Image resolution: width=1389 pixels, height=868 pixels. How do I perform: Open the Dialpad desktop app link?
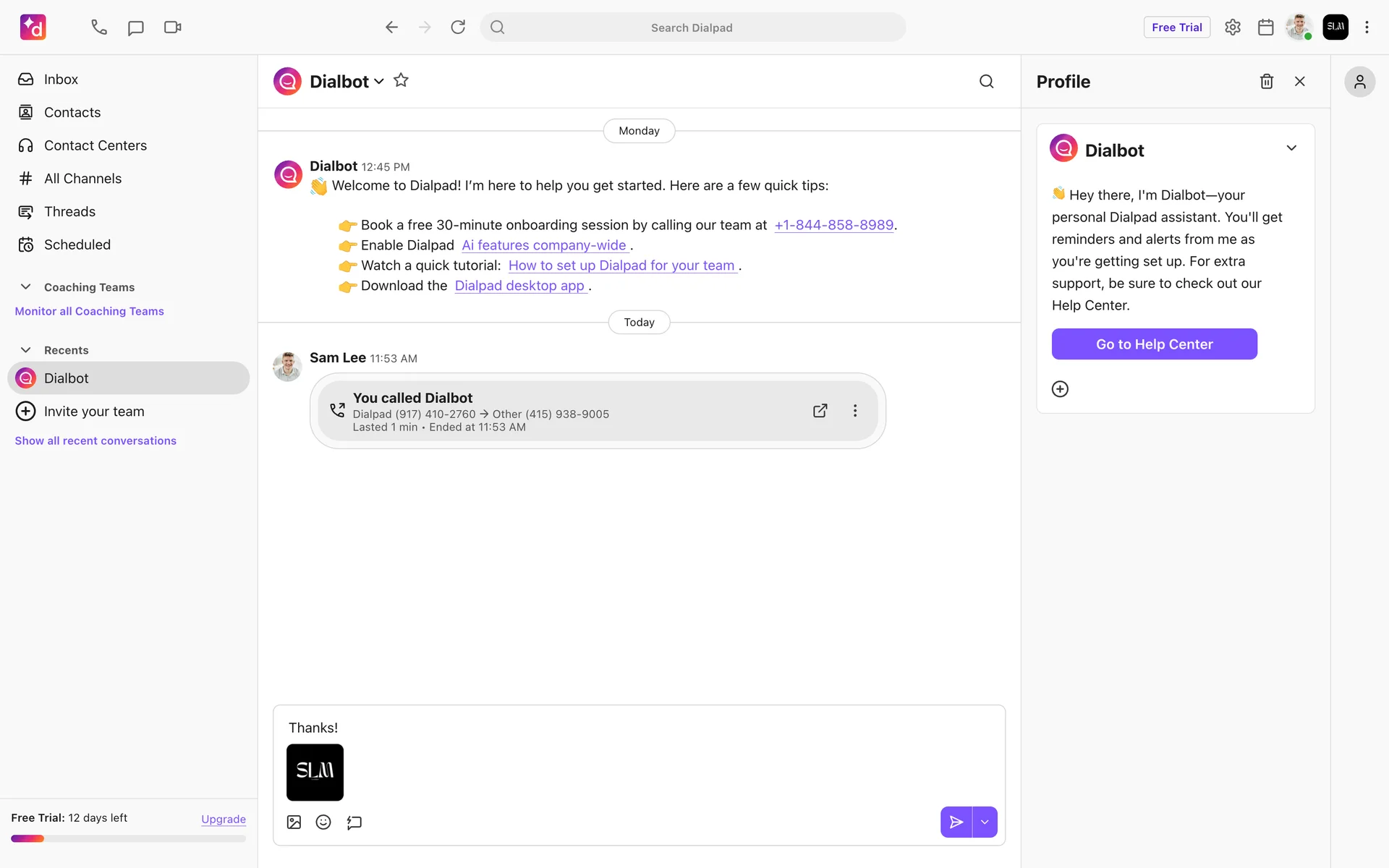pos(519,286)
